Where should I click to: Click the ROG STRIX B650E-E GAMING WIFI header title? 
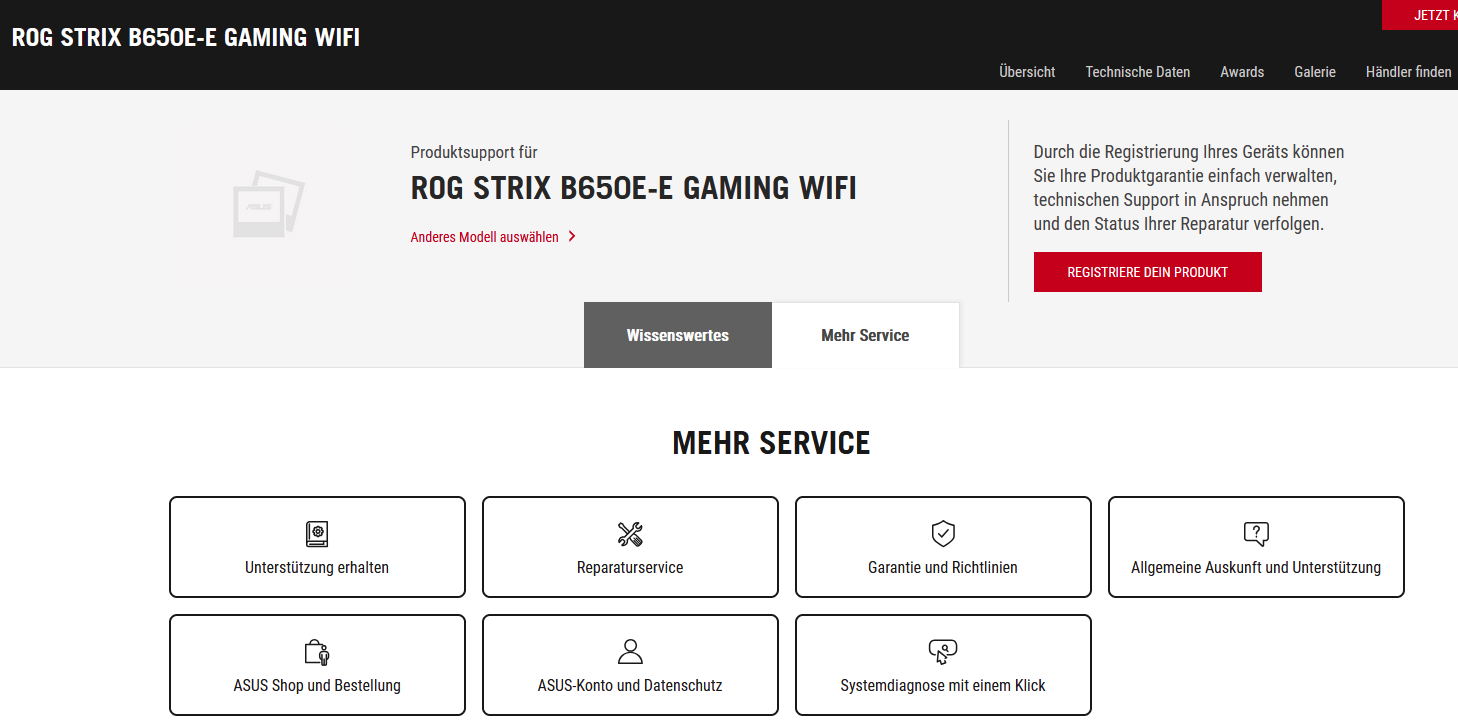pyautogui.click(x=186, y=38)
